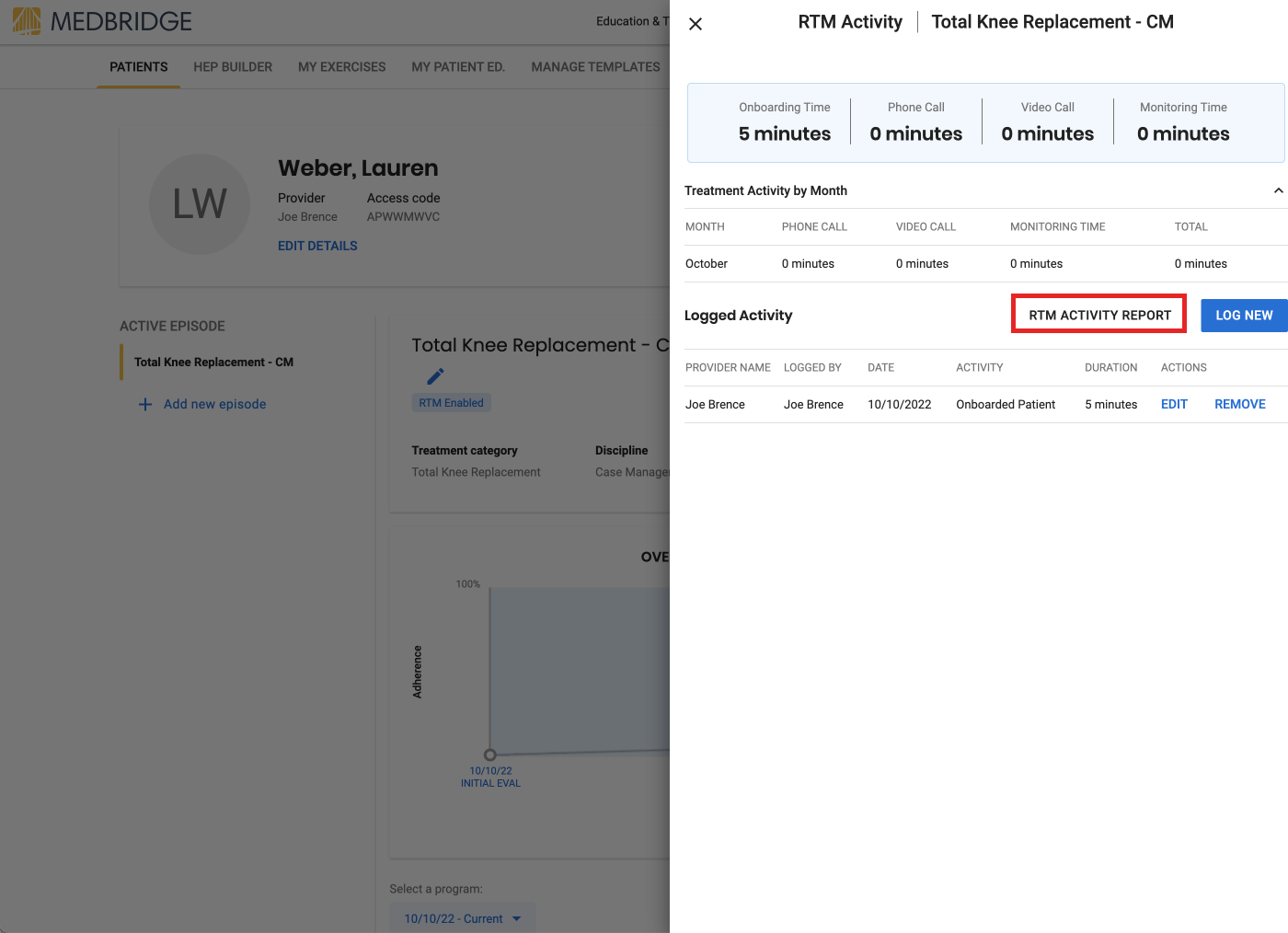Go to MY EXERCISES tab
Image resolution: width=1288 pixels, height=933 pixels.
point(342,67)
